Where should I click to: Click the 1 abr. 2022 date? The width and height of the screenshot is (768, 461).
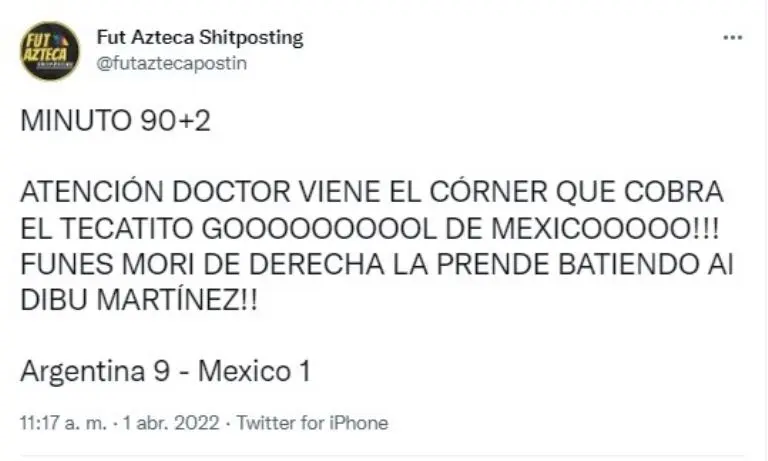point(171,423)
